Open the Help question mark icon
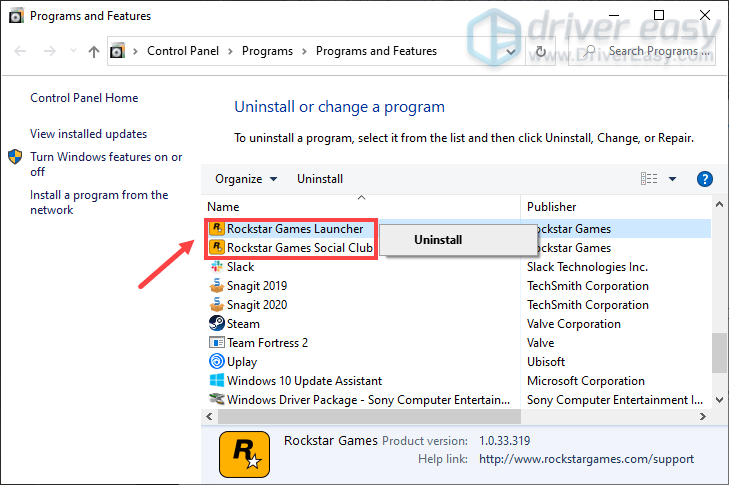 point(705,179)
